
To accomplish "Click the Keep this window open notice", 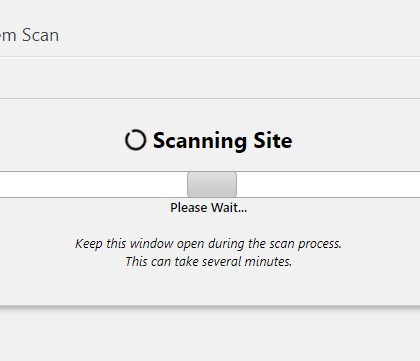I will click(208, 244).
